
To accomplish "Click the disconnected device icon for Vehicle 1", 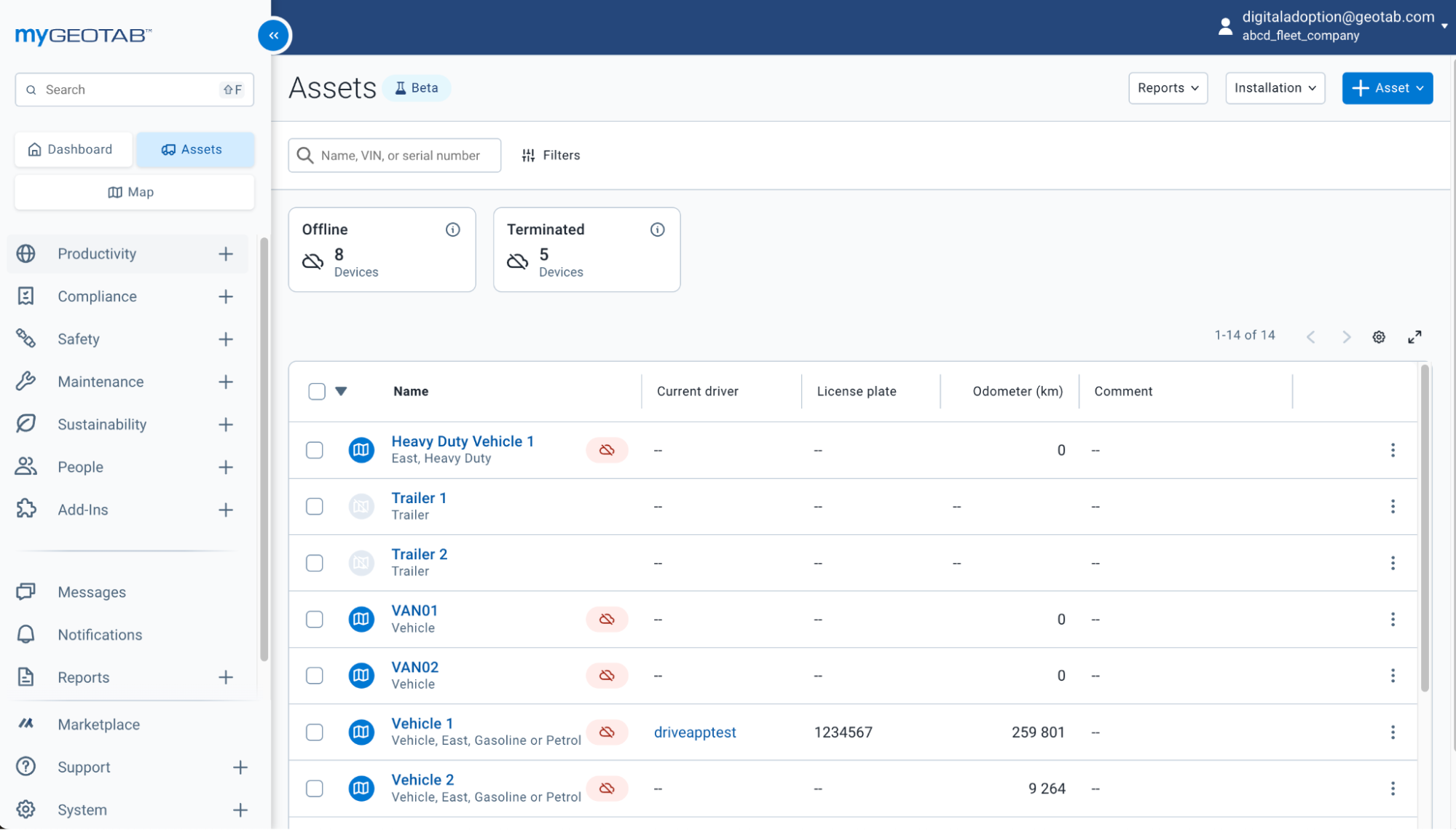I will tap(605, 732).
